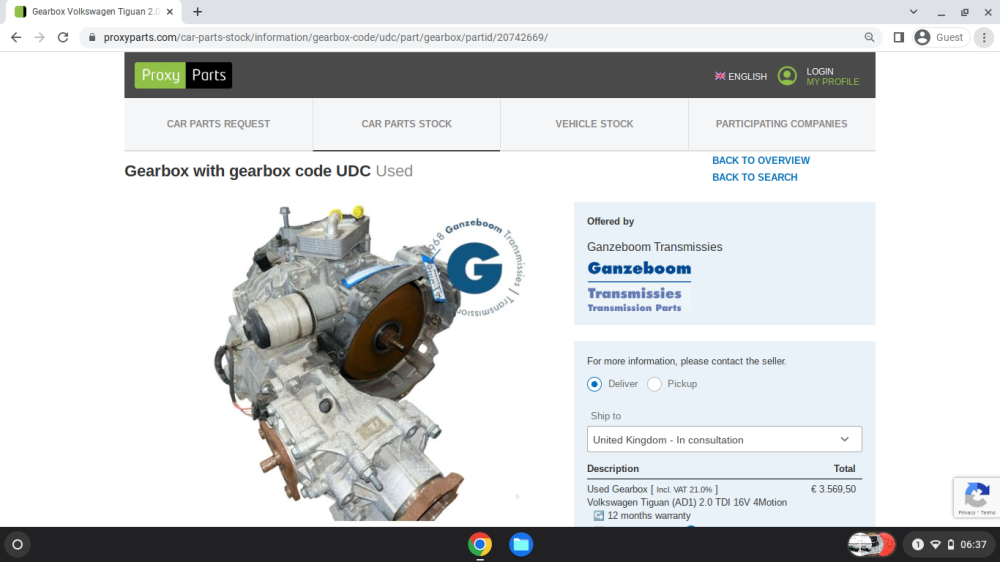Click the gearbox product photo
The image size is (1000, 562).
370,362
